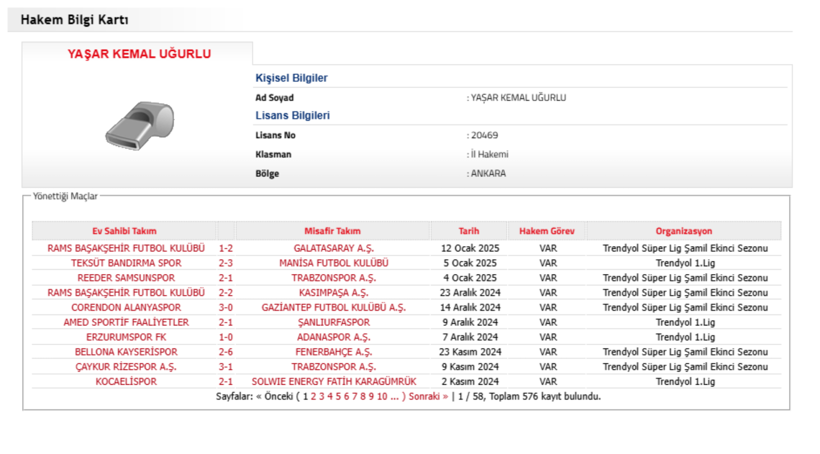
Task: Select FENERBAHÇE A.Ş. in away team column
Action: click(x=333, y=352)
